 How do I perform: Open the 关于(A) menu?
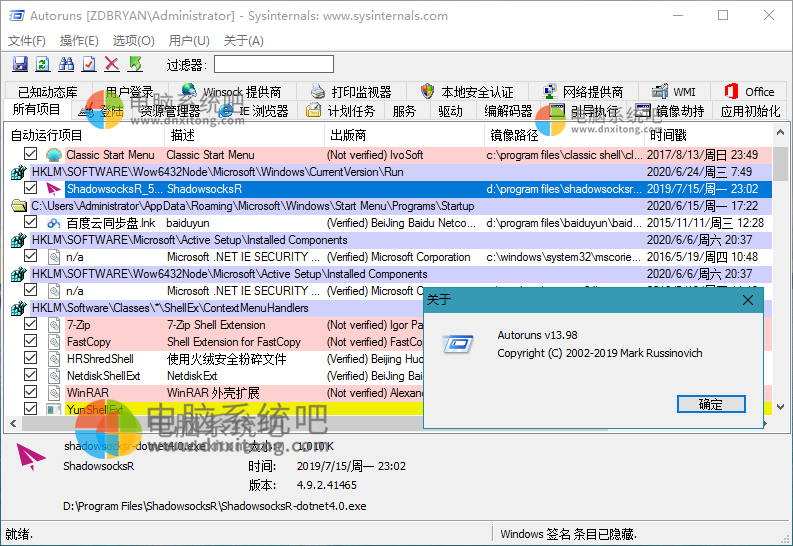point(243,40)
